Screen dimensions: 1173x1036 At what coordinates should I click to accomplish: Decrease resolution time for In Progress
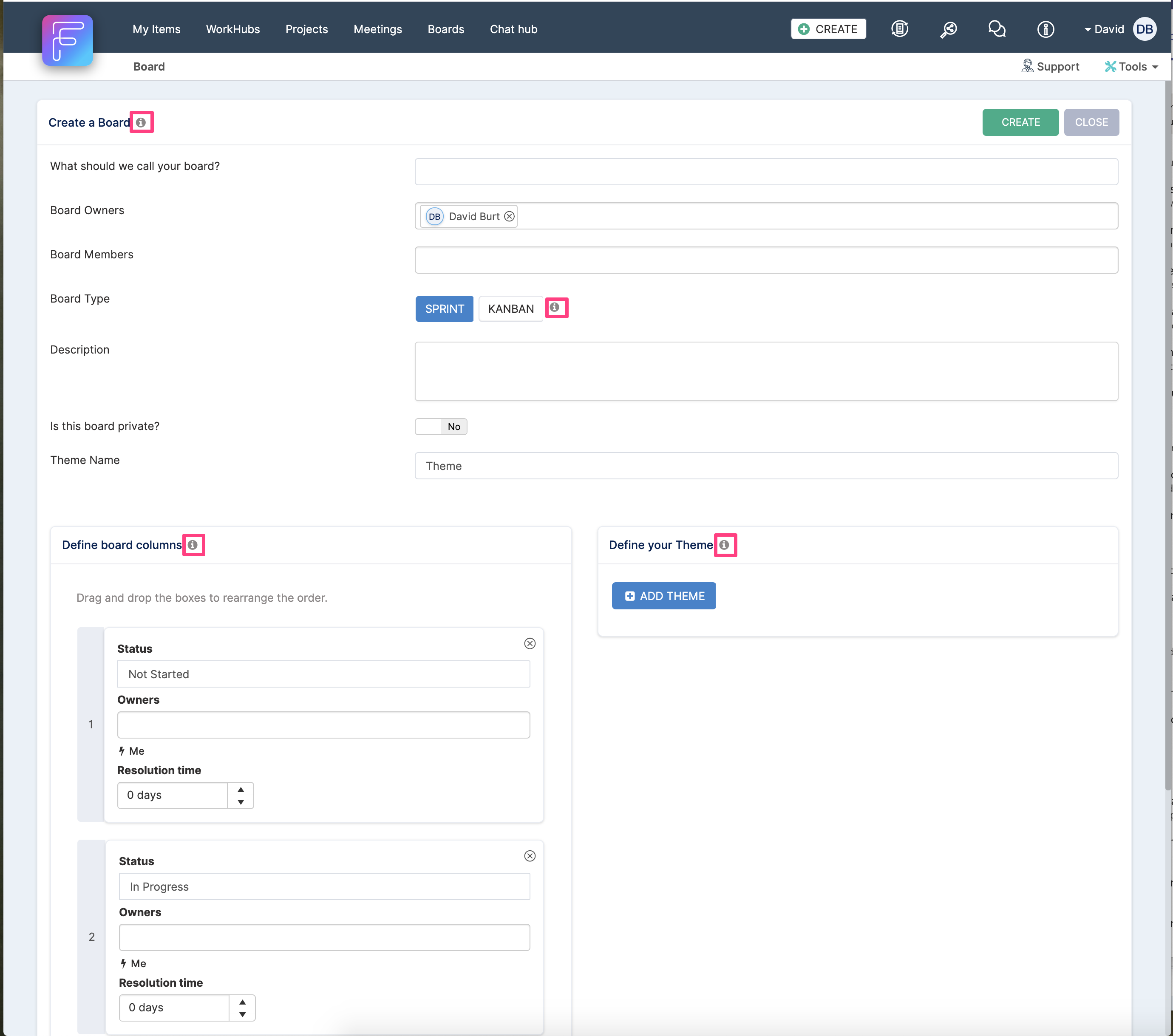pyautogui.click(x=243, y=1014)
